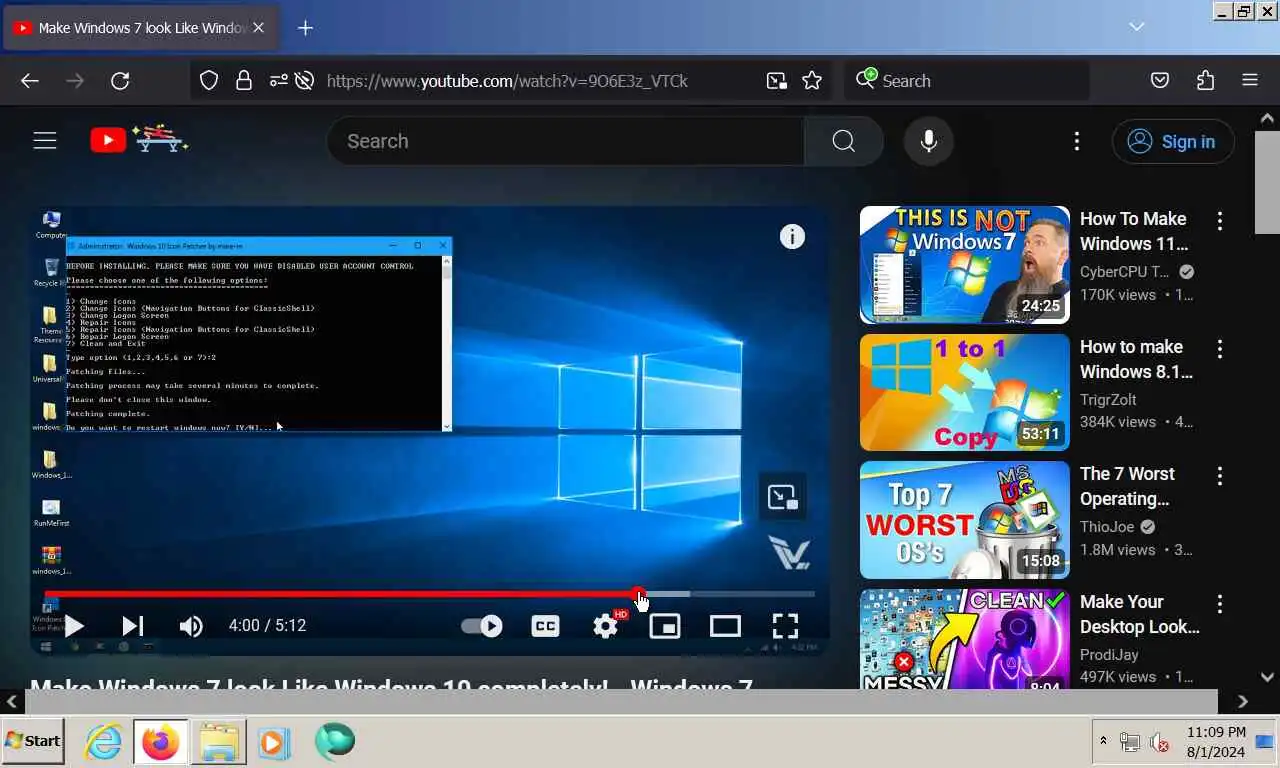Skip to next video

133,626
